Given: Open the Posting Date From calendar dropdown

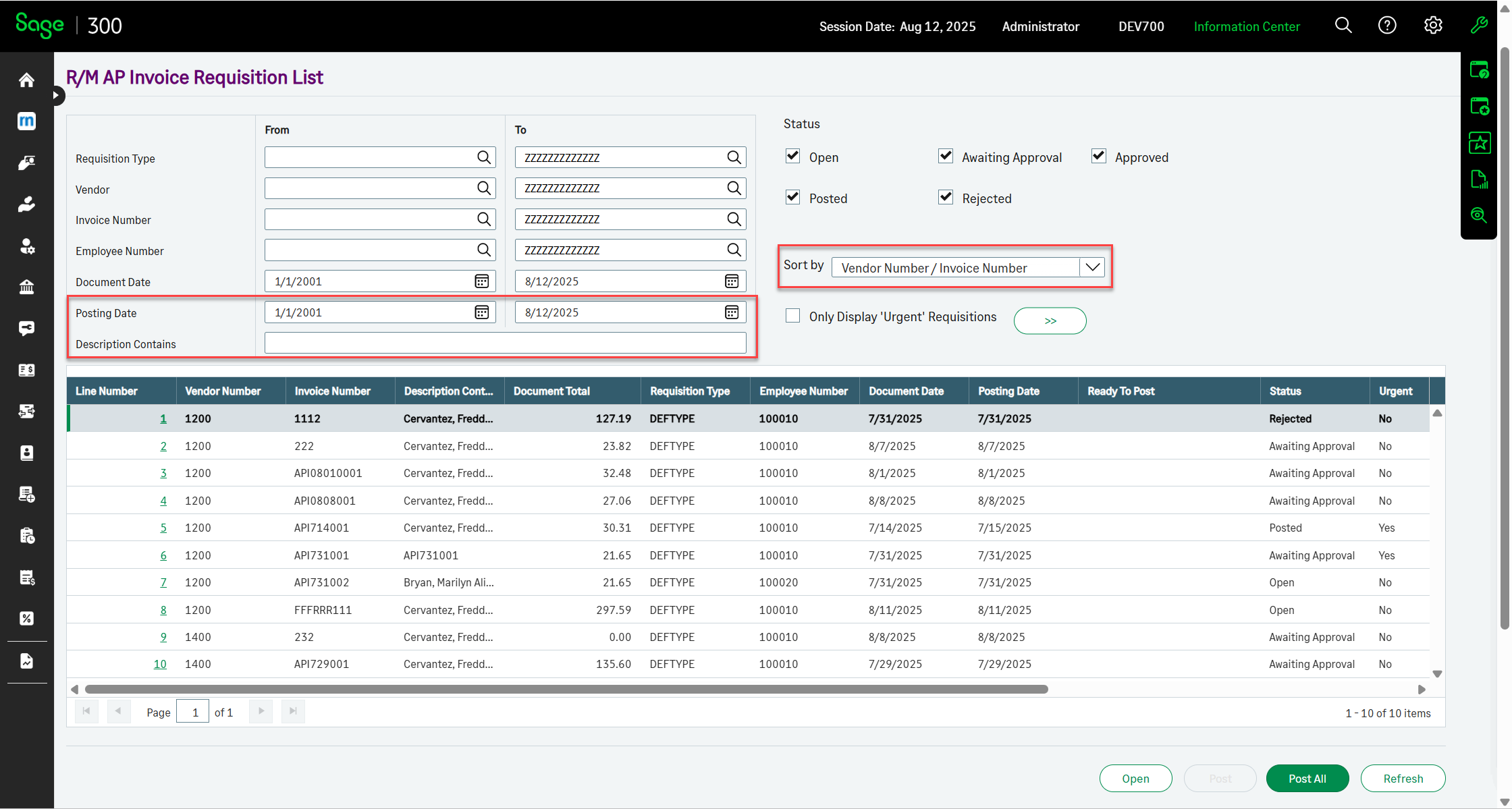Looking at the screenshot, I should (481, 312).
